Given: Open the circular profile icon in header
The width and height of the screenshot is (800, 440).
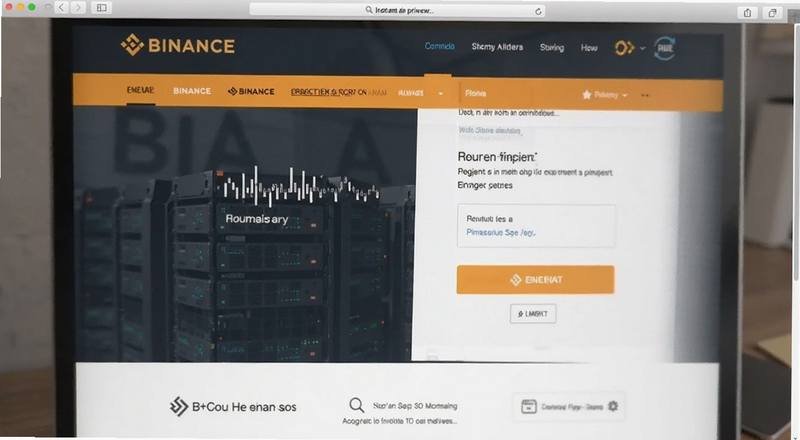Looking at the screenshot, I should (665, 48).
